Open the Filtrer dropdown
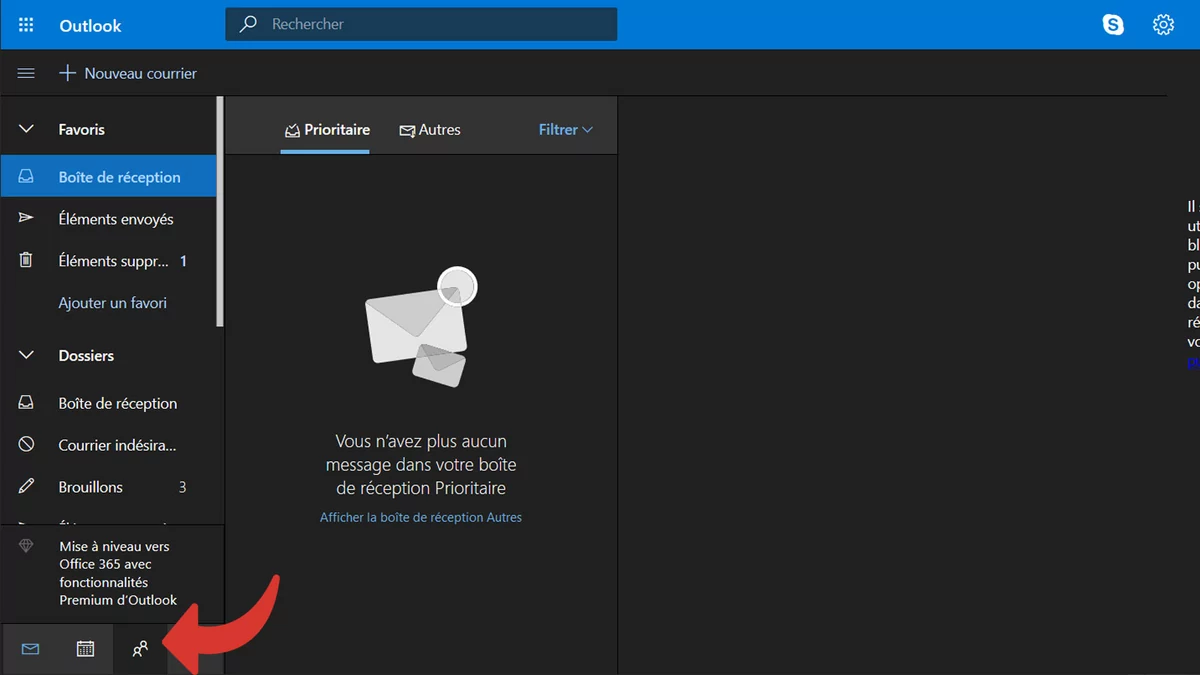The height and width of the screenshot is (675, 1200). (565, 129)
